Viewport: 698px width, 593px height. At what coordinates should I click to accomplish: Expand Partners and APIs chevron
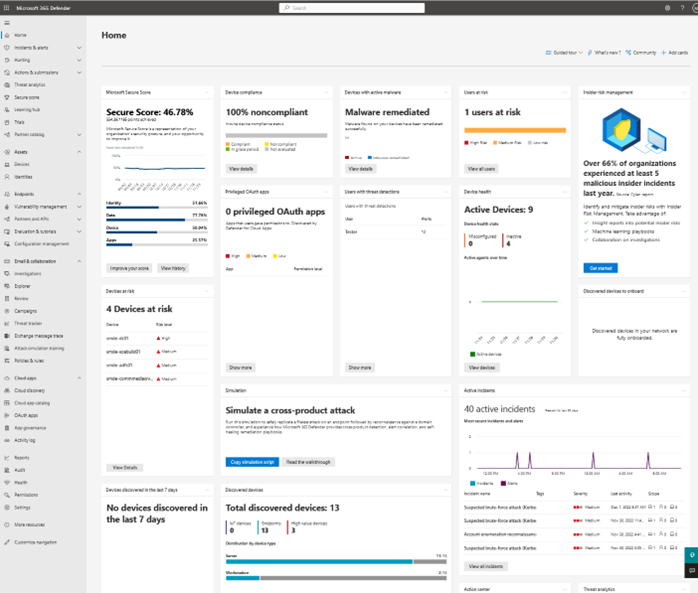pyautogui.click(x=79, y=219)
